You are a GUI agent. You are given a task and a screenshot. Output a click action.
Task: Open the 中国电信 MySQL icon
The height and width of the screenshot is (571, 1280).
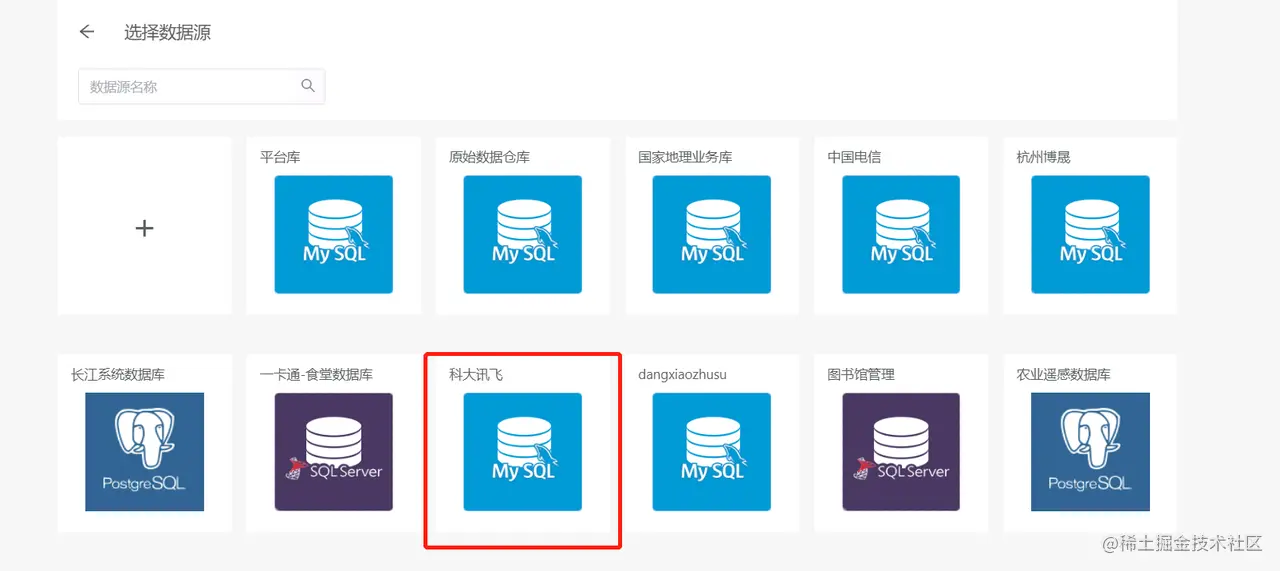point(901,235)
